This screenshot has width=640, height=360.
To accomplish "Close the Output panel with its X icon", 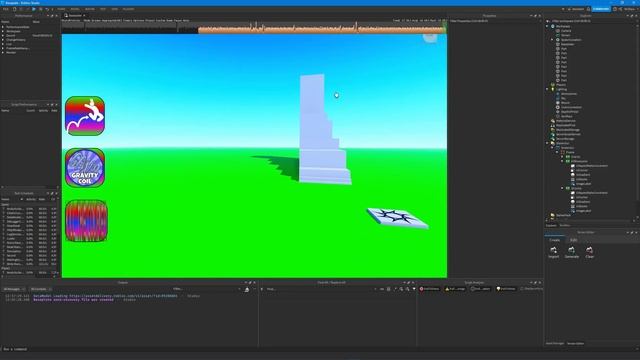I will pyautogui.click(x=255, y=282).
